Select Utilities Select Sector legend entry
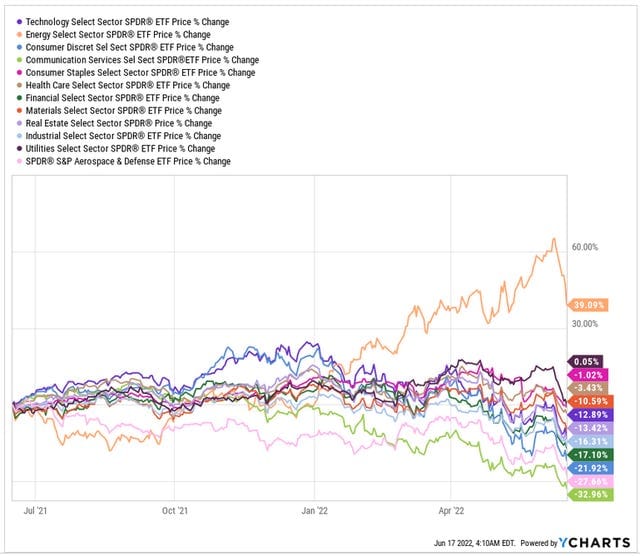 (x=116, y=149)
